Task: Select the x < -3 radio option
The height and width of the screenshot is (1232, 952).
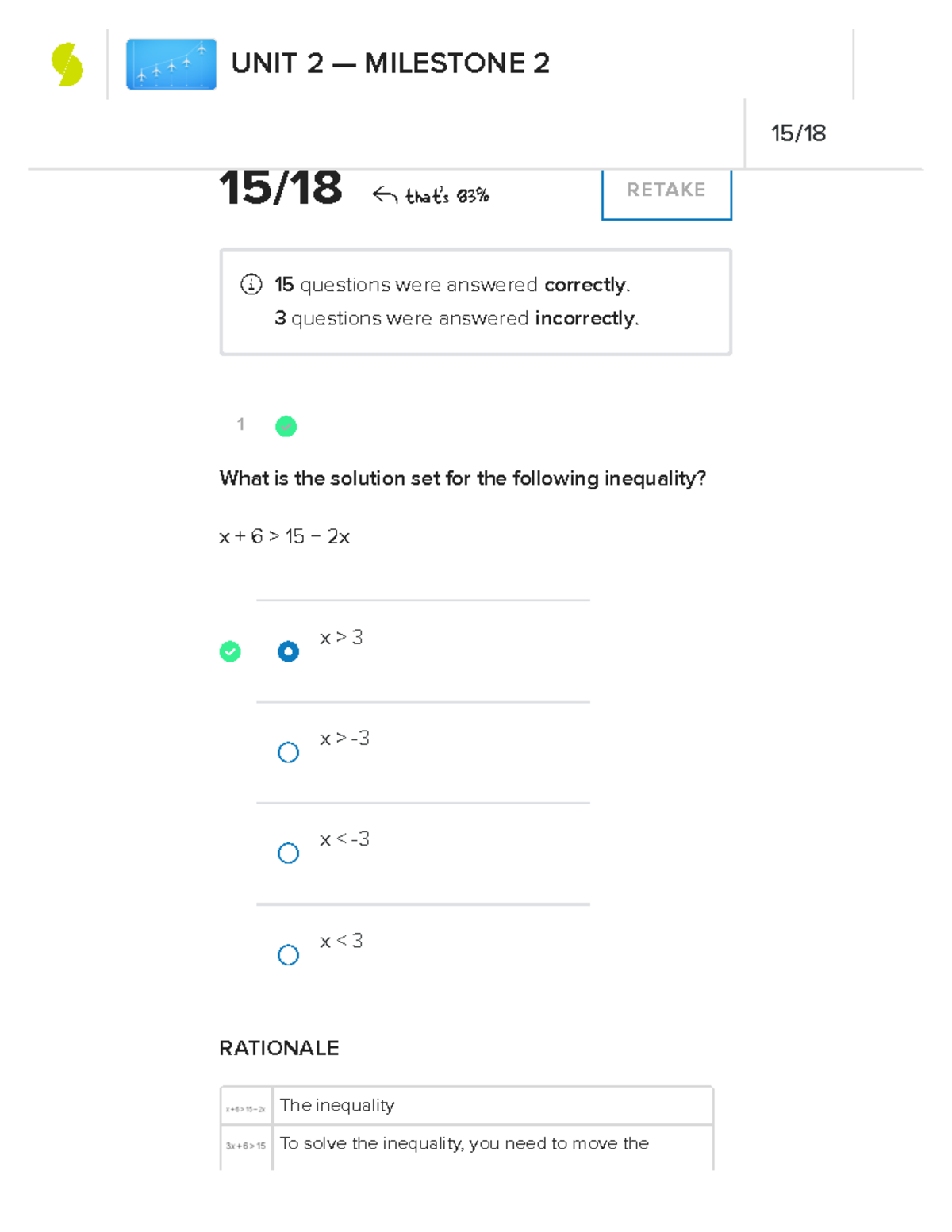Action: coord(288,853)
